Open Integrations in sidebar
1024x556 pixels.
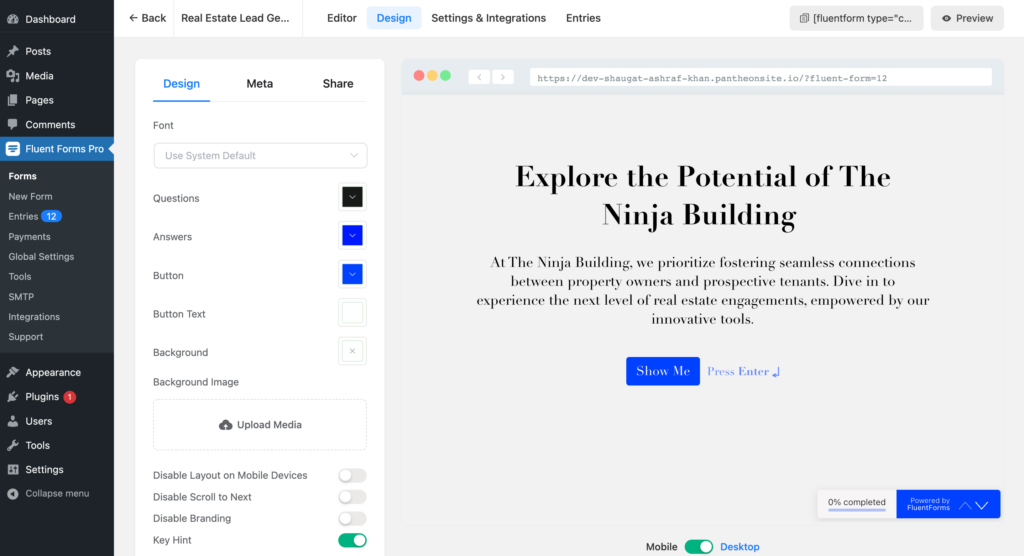click(x=34, y=317)
